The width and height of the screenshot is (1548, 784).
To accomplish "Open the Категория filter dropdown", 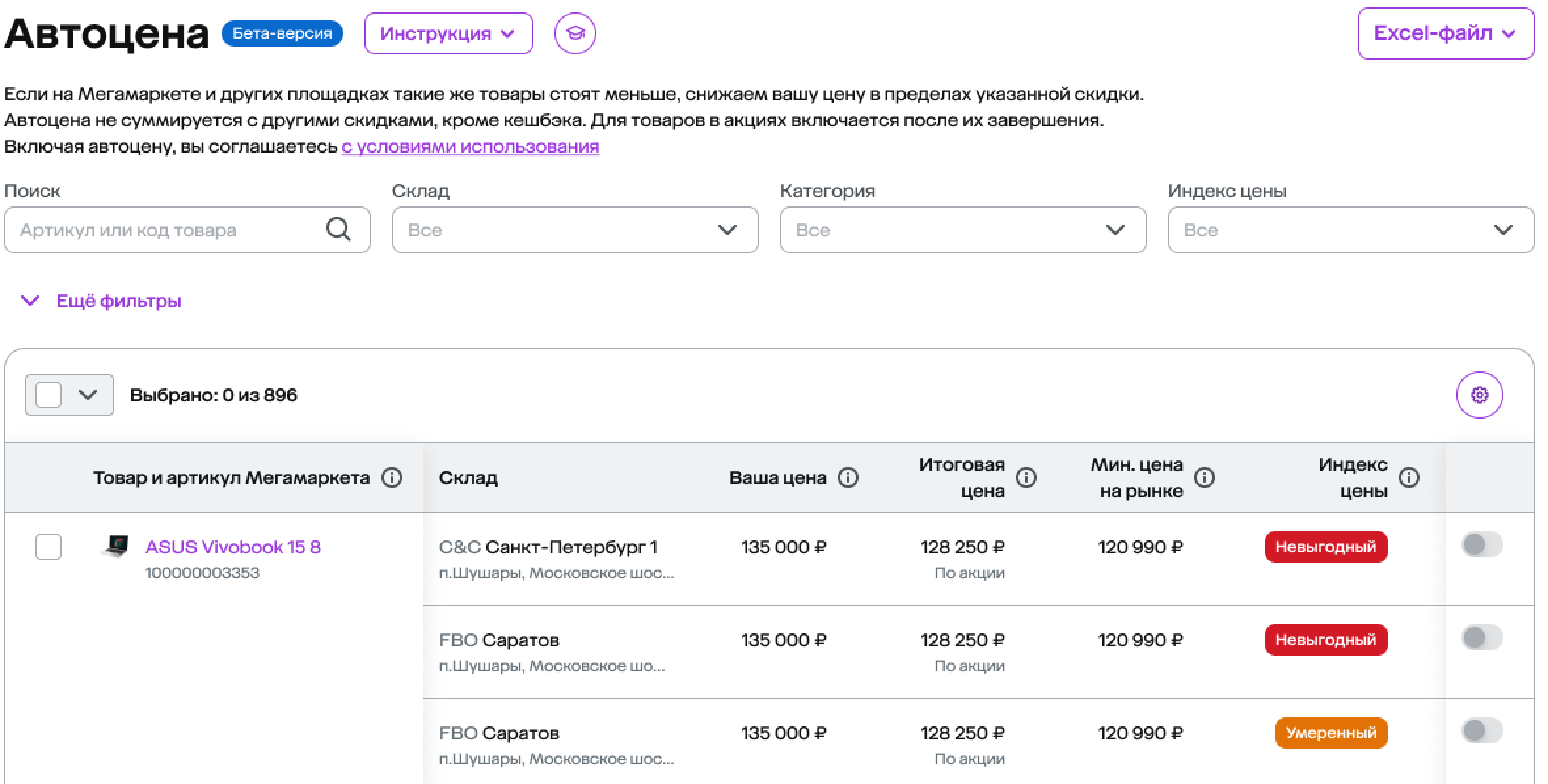I will (x=963, y=230).
